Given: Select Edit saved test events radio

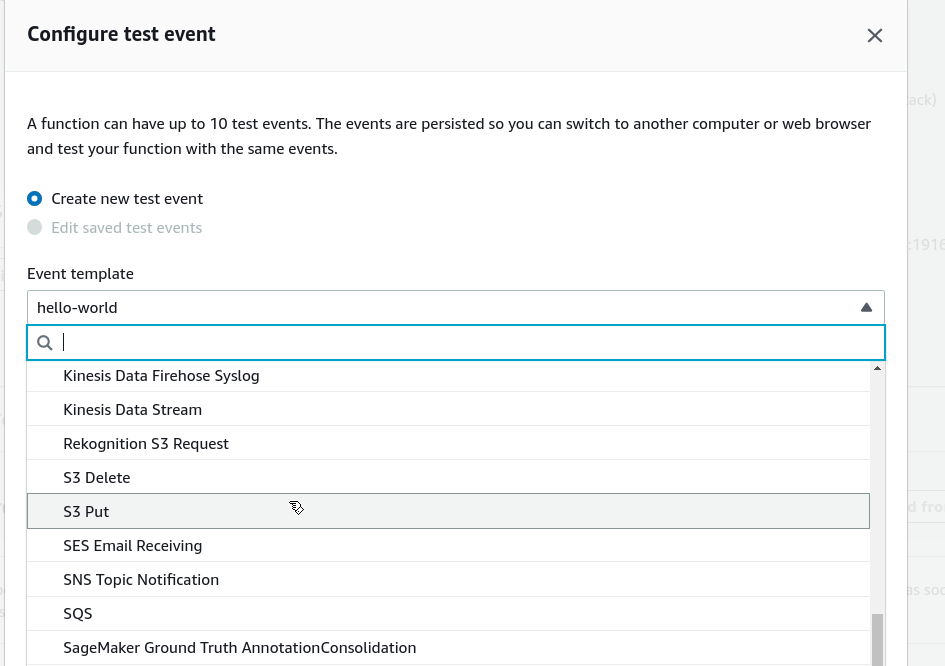Looking at the screenshot, I should click(x=34, y=227).
